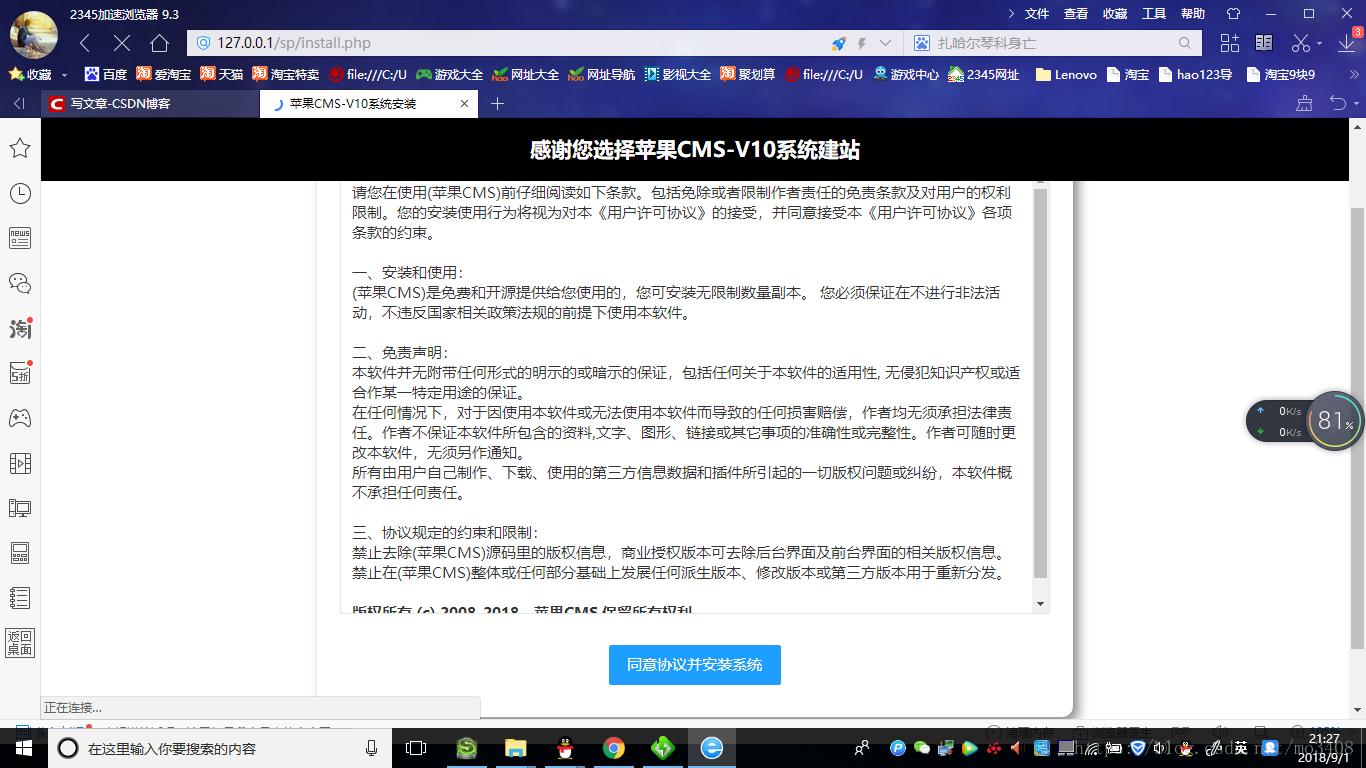Open the history clock icon in sidebar

pyautogui.click(x=20, y=193)
